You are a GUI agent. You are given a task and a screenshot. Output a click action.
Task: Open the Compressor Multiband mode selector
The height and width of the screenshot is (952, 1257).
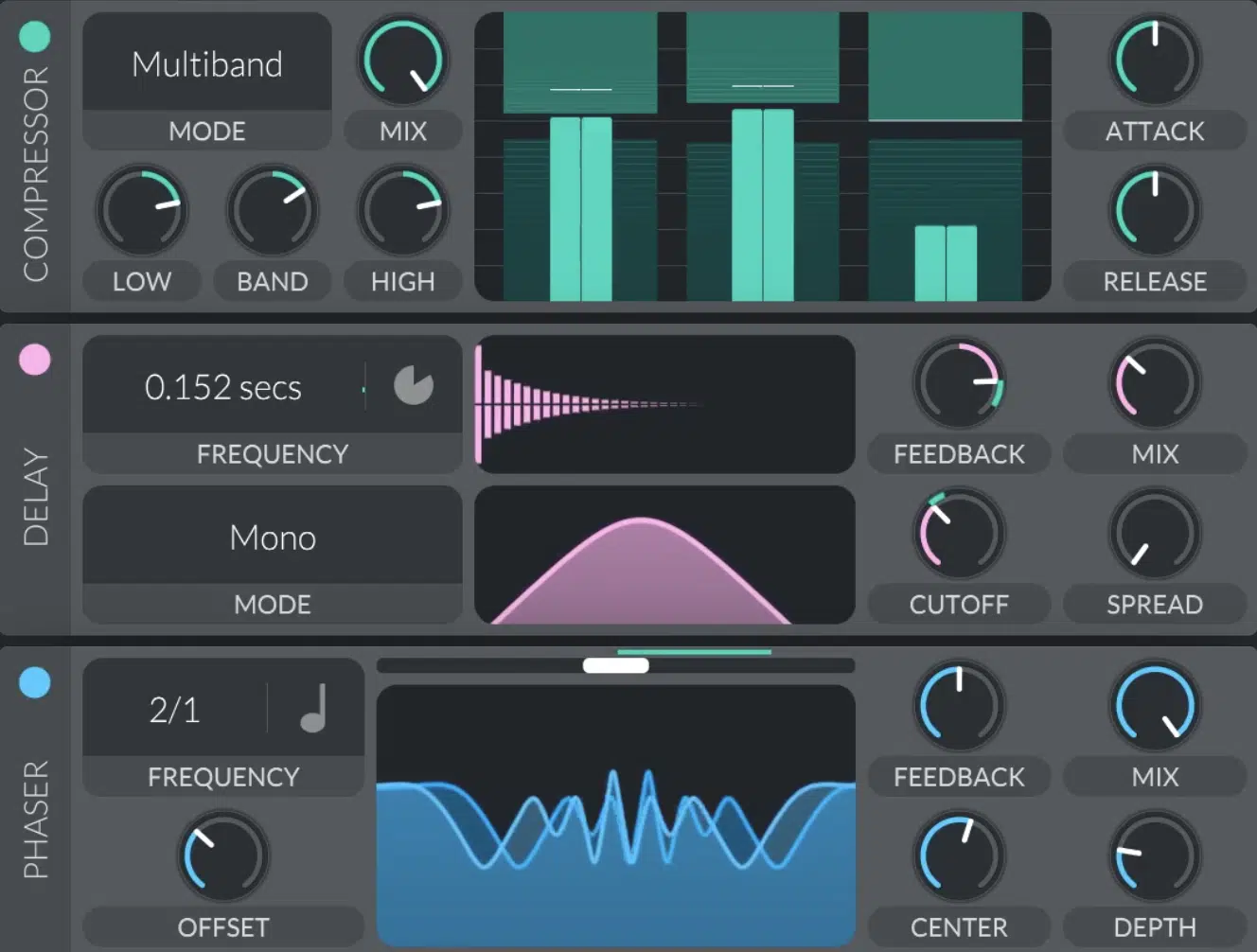pos(207,63)
